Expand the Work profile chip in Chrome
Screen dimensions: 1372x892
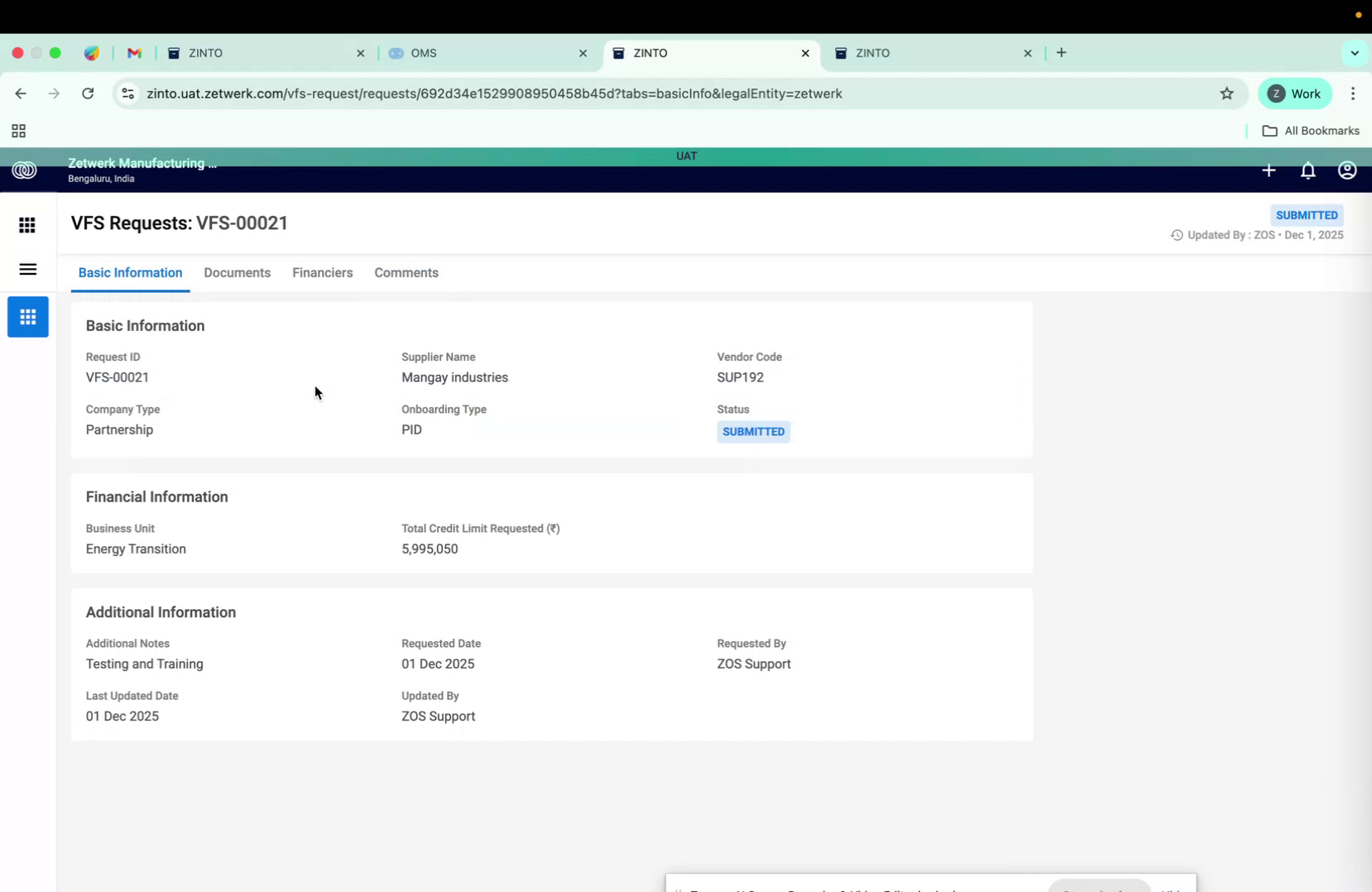(1295, 94)
